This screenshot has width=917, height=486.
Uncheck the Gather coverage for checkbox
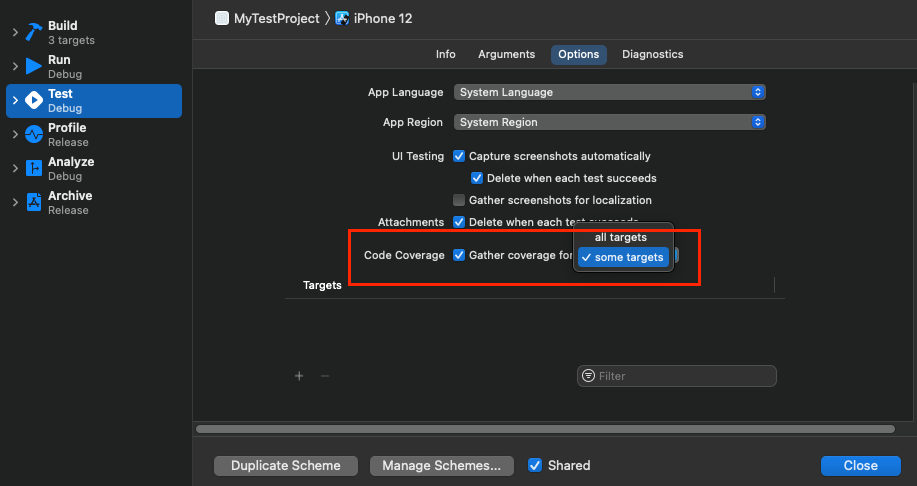459,255
